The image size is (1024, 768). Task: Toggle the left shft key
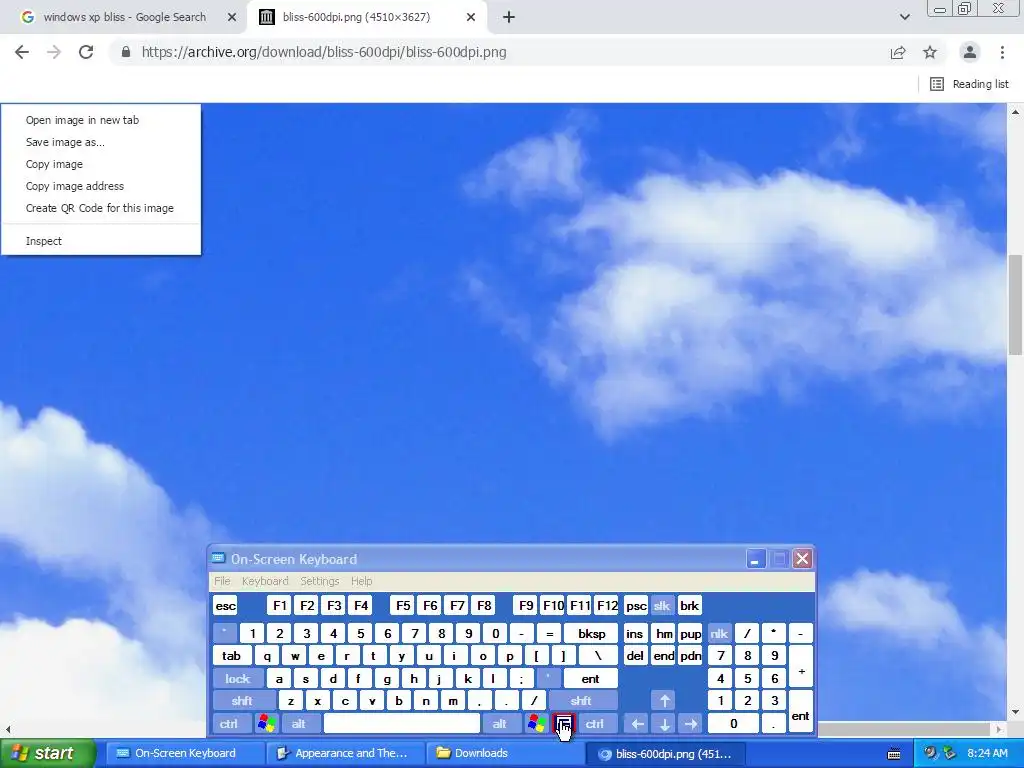point(242,701)
